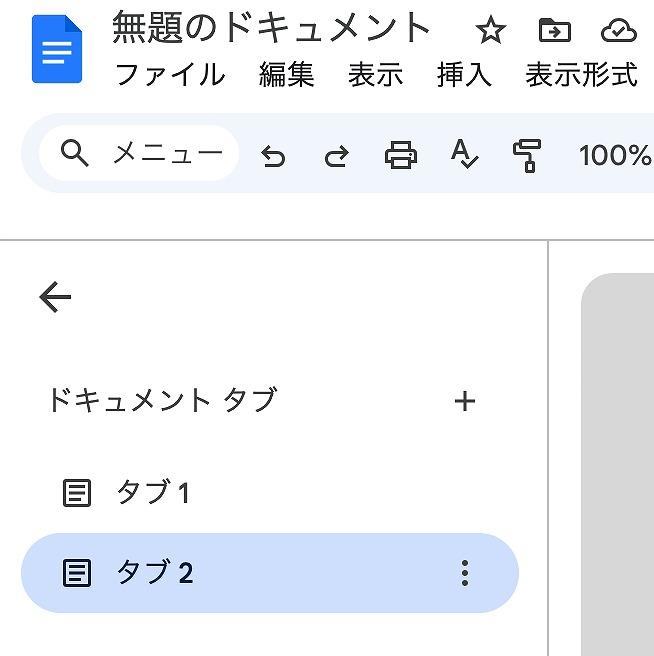The height and width of the screenshot is (656, 654).
Task: Open the 表示 menu
Action: [x=376, y=75]
